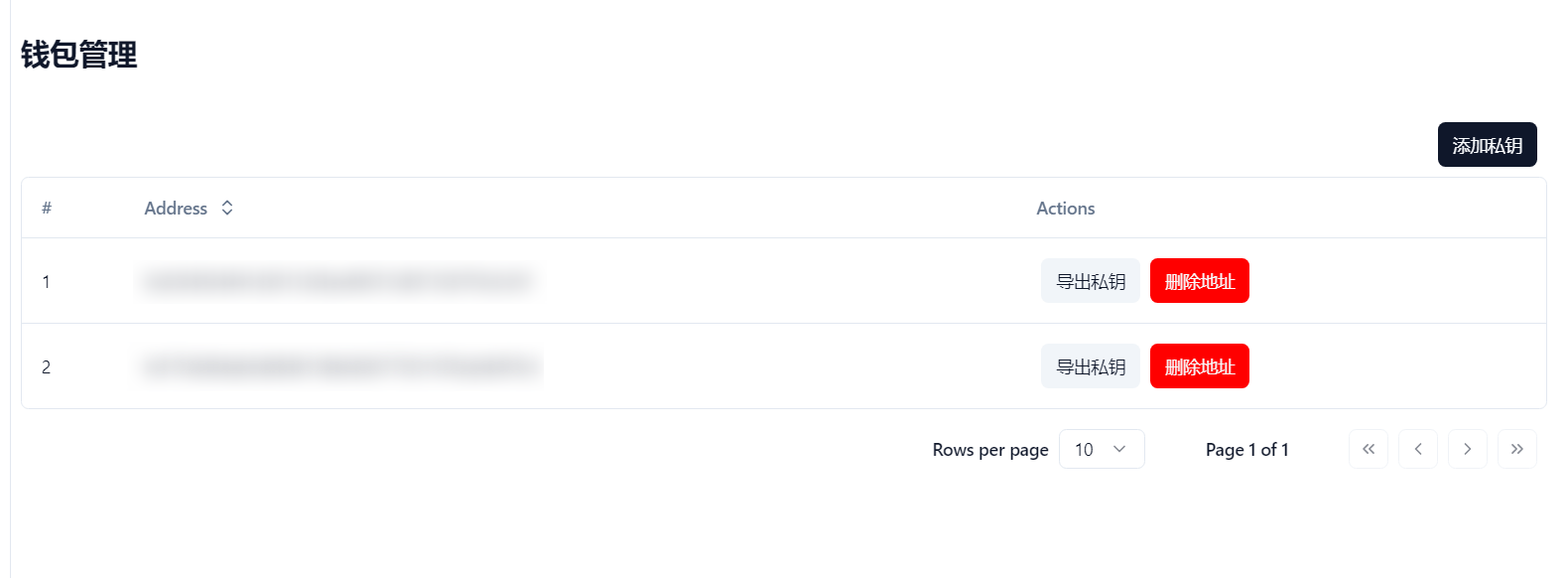Image resolution: width=1568 pixels, height=578 pixels.
Task: Select the blurred address in row 2
Action: pyautogui.click(x=341, y=367)
